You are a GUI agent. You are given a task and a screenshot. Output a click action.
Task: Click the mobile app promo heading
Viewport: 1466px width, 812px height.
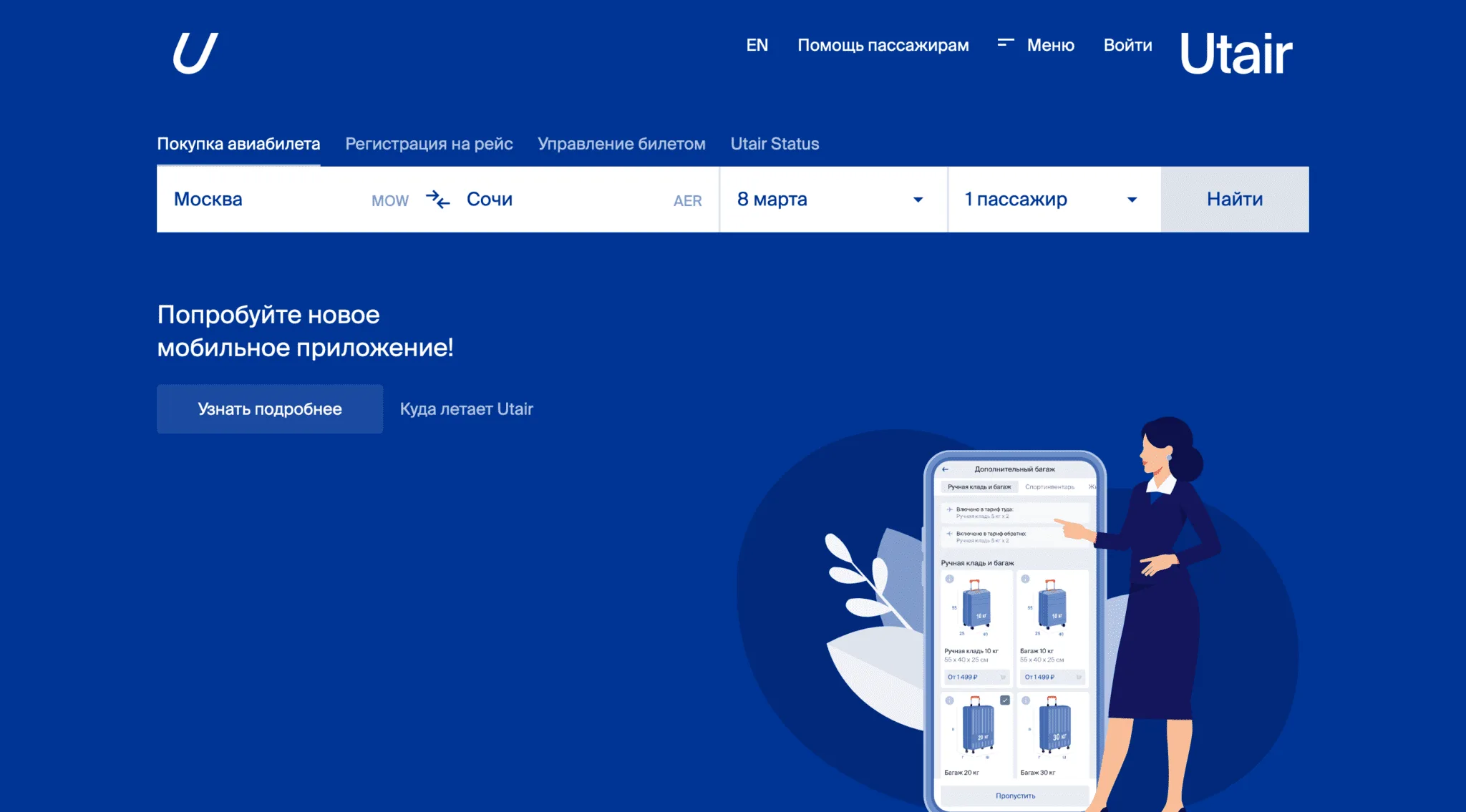tap(305, 331)
